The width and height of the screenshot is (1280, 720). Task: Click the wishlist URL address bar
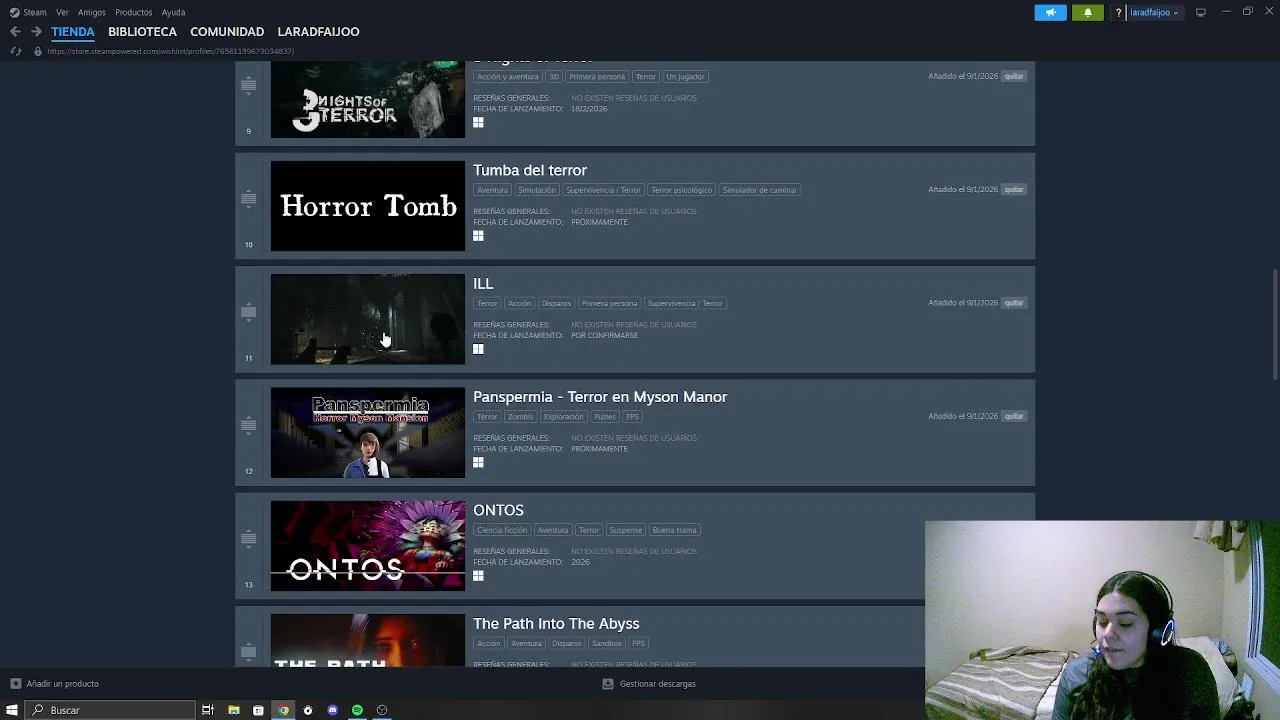[x=170, y=51]
